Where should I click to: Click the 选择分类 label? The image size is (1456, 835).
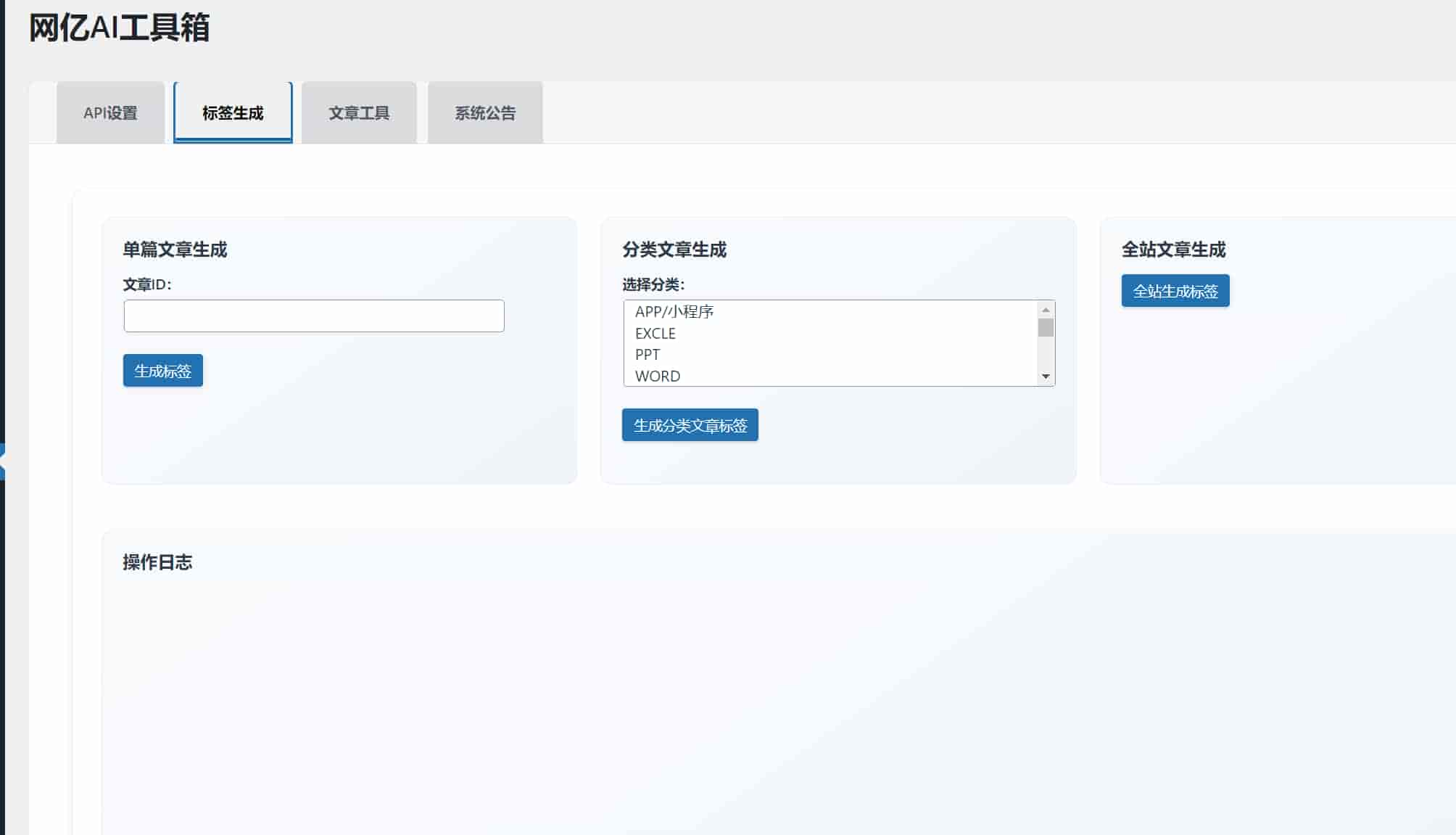tap(653, 284)
